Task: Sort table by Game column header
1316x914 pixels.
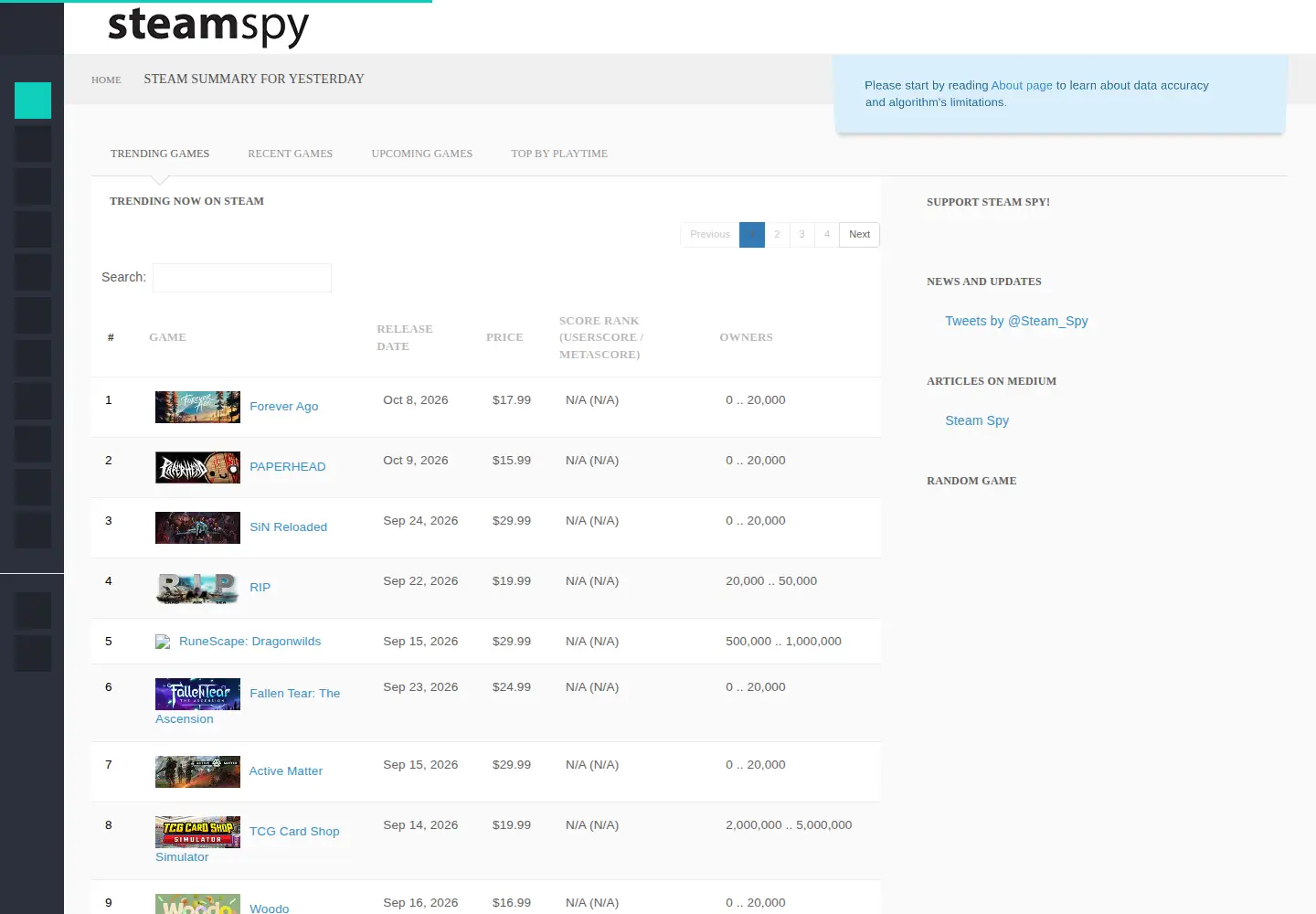Action: 167,337
